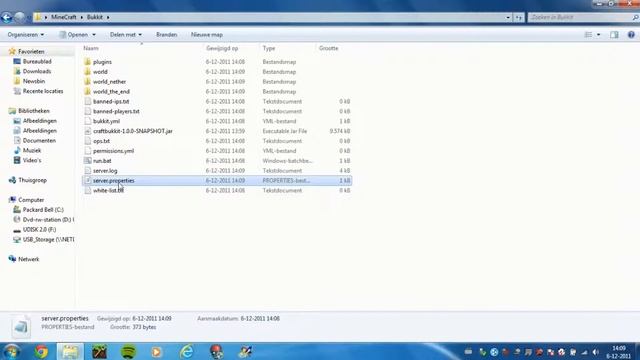Select craftbukkit-1.0.0-SNAPSHOT.jar file

[x=133, y=131]
